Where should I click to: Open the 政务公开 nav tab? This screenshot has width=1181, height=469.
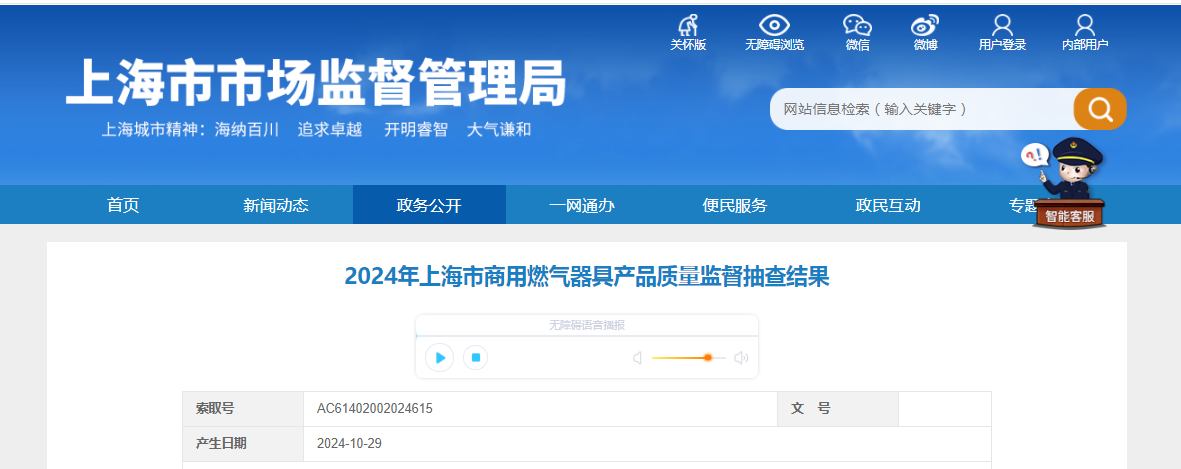[429, 205]
